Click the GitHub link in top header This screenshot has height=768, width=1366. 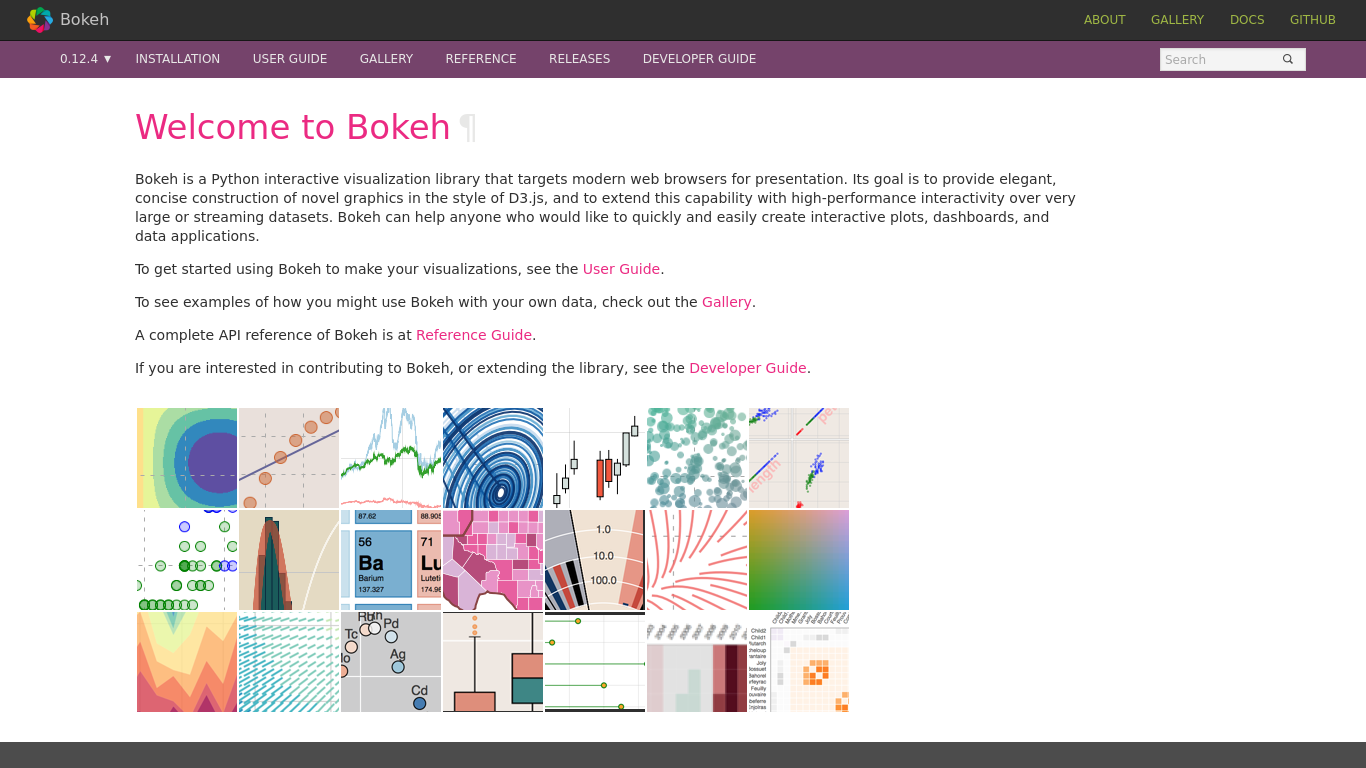point(1312,20)
